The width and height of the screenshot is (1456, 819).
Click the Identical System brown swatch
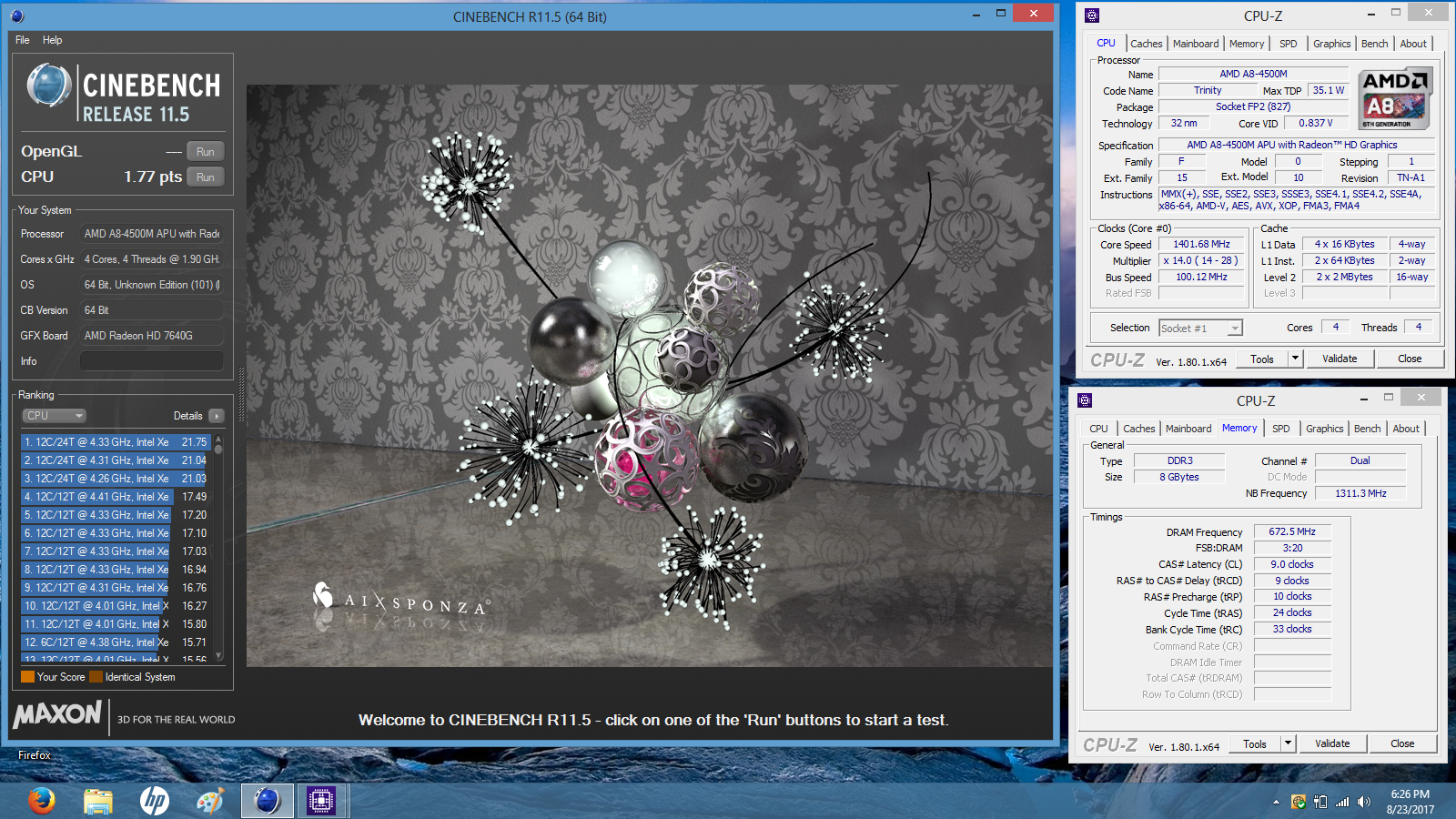click(96, 676)
